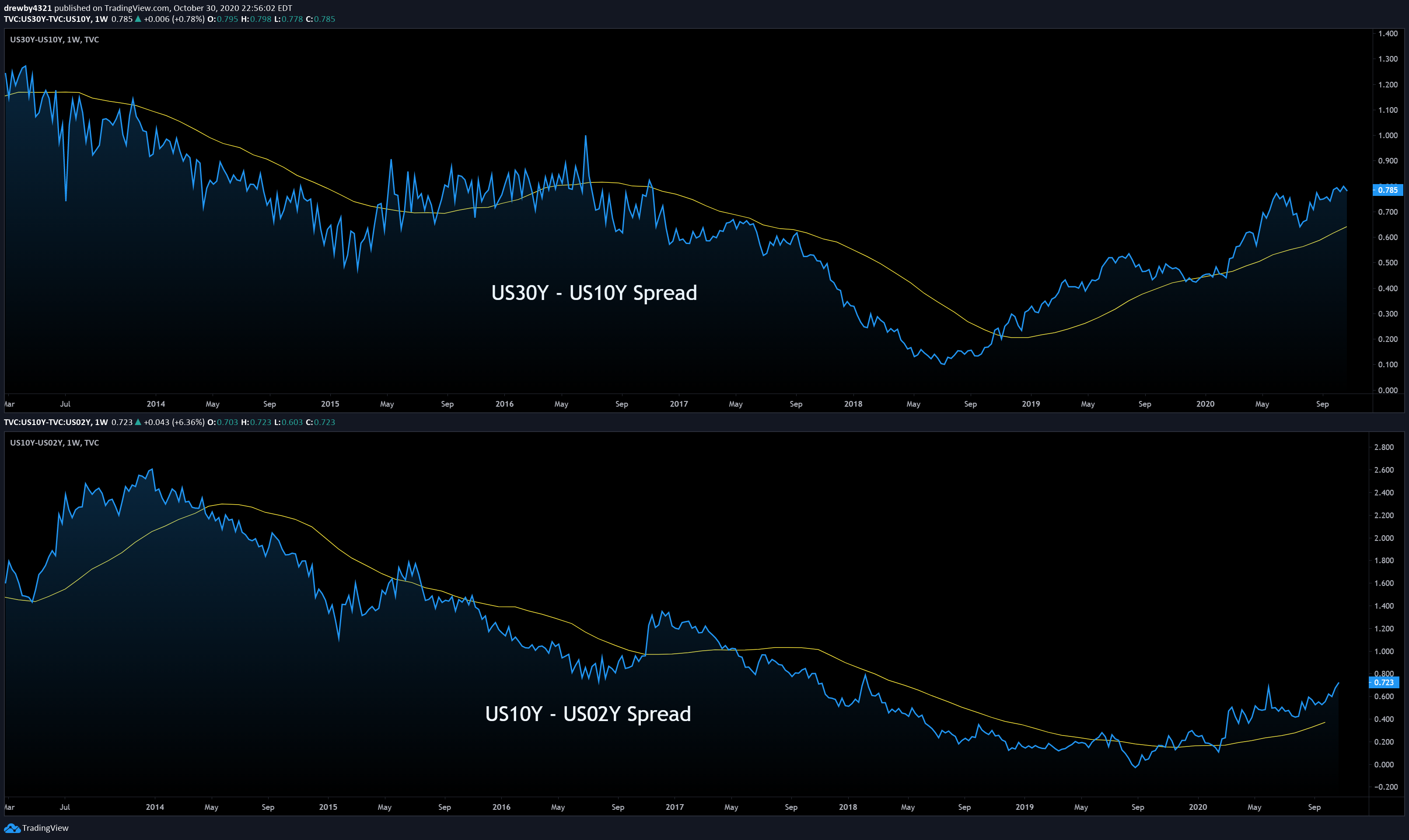Screen dimensions: 1409x840
Task: Click the green up-arrow beside +0.006 change
Action: point(138,19)
